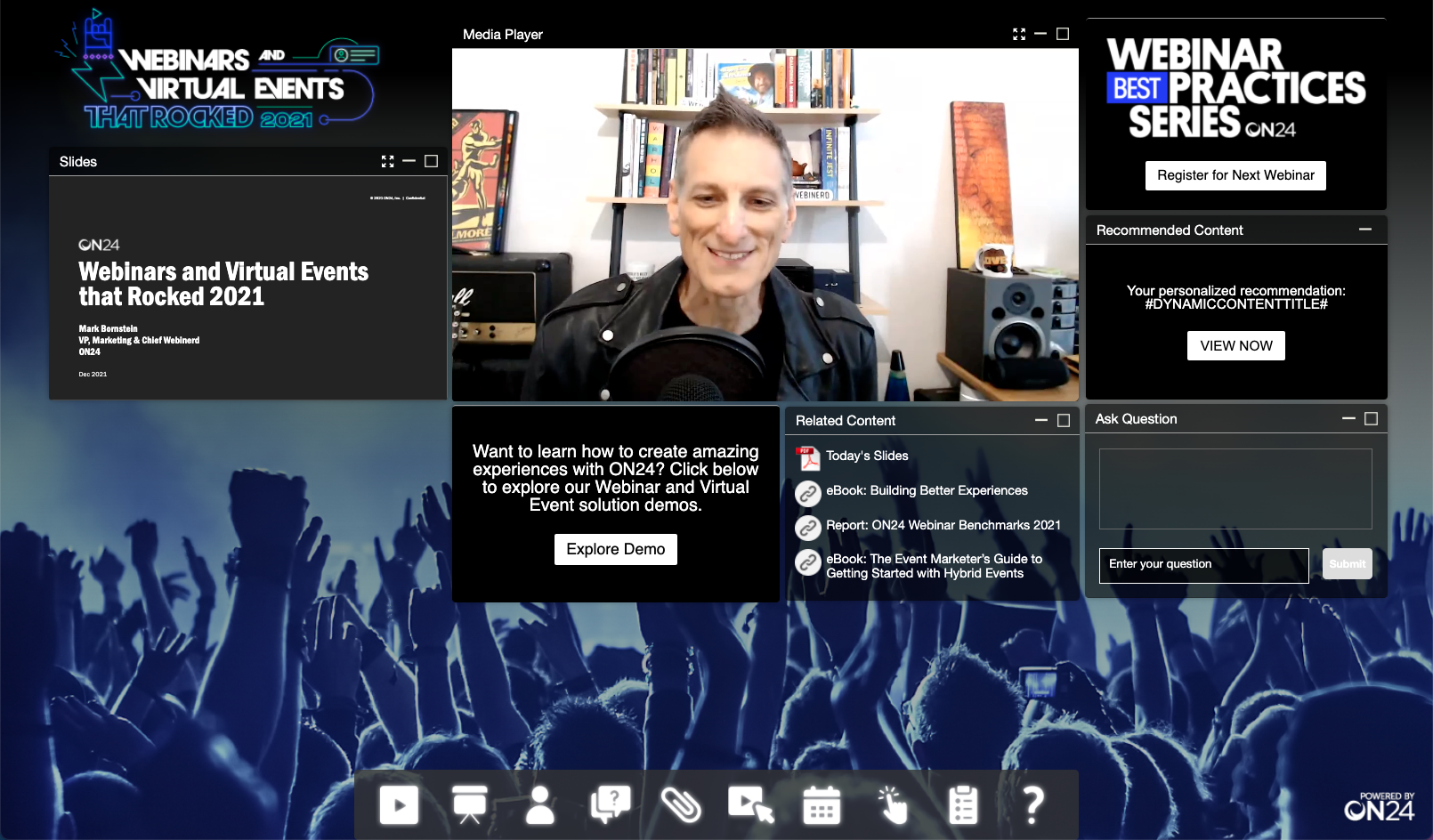Click link icon beside Hybrid Events eBook
Screen dimensions: 1433x840
(x=808, y=562)
